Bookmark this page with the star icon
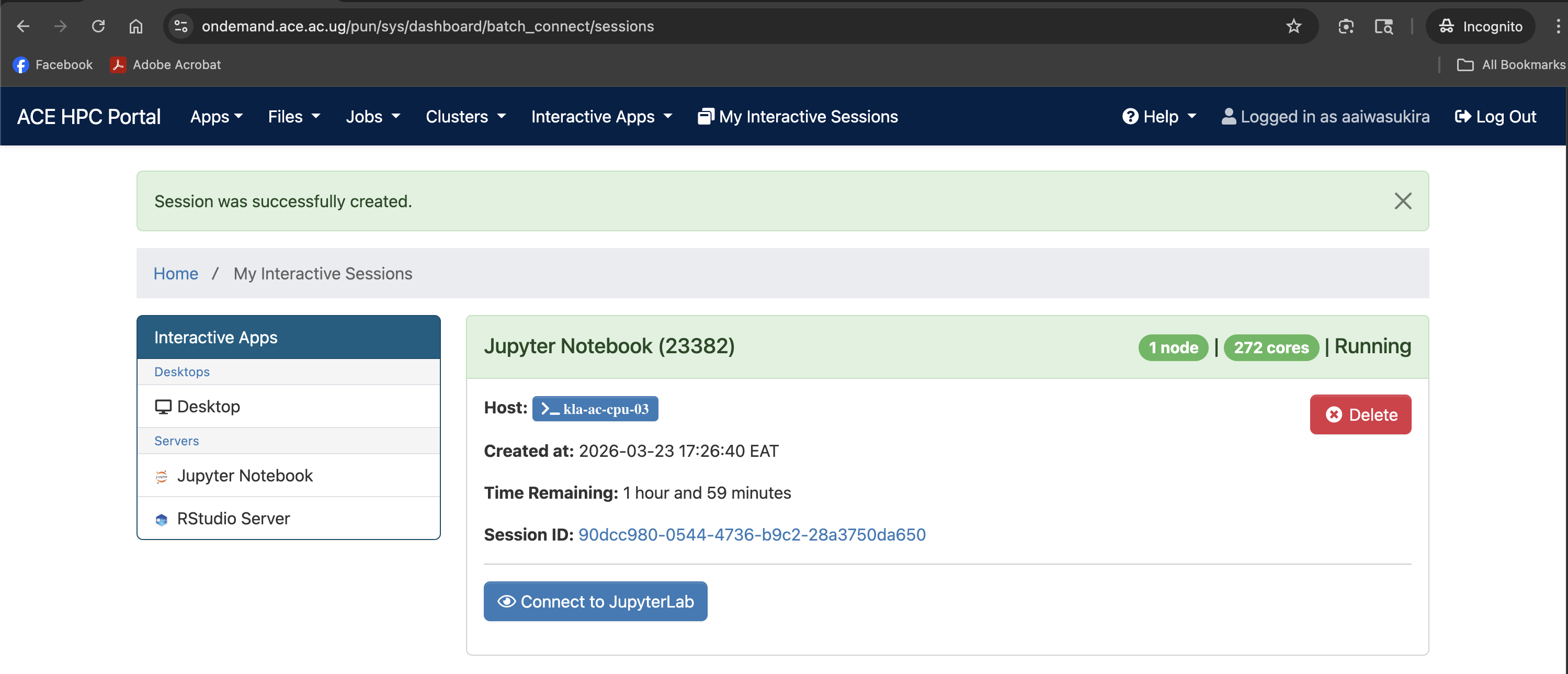This screenshot has height=674, width=1568. (1293, 26)
